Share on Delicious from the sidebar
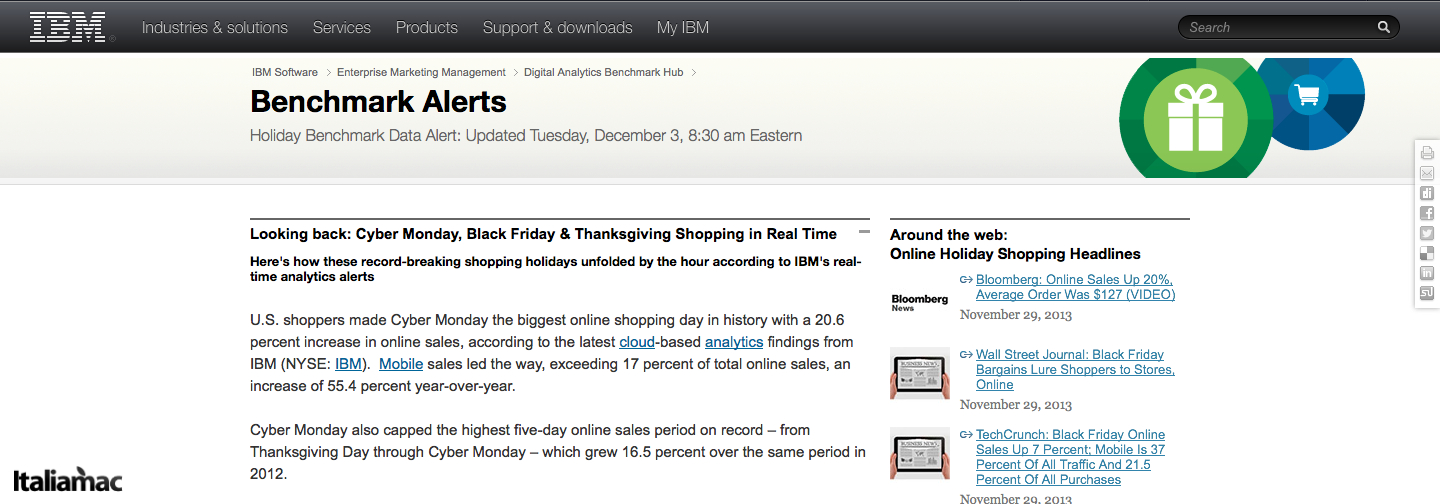 1427,253
